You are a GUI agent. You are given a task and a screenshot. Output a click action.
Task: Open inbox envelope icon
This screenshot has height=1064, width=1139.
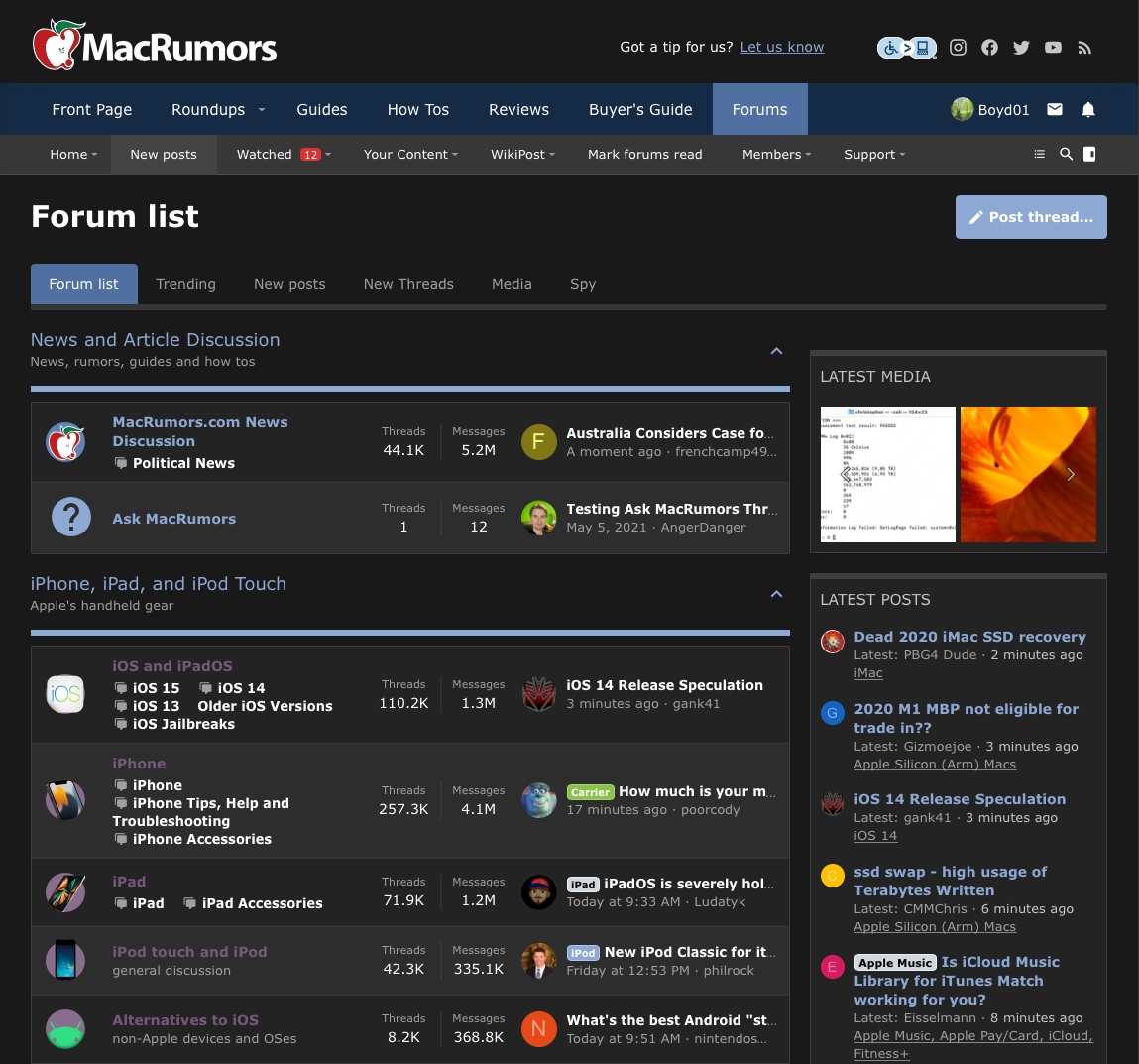tap(1055, 109)
